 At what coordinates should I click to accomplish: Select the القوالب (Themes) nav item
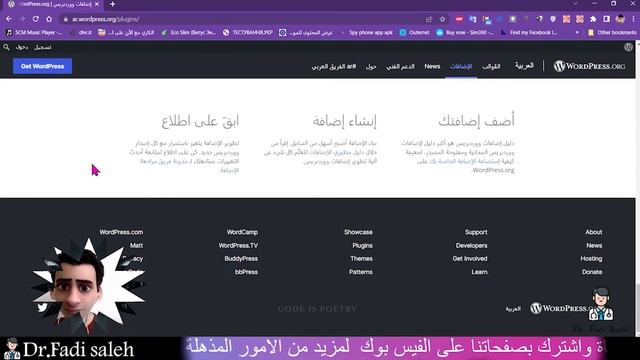tap(491, 66)
